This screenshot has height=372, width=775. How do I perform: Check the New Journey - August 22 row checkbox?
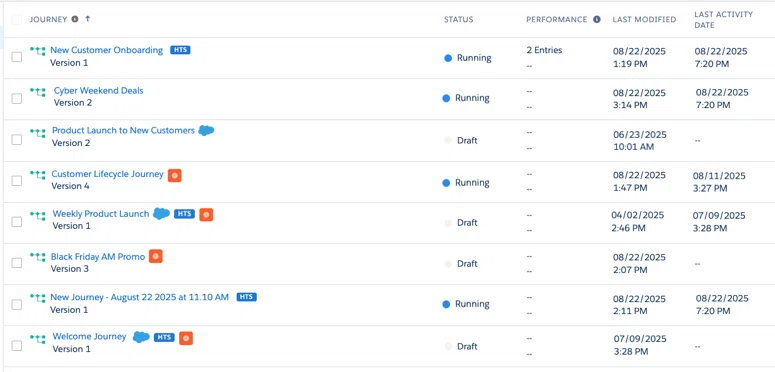point(17,304)
